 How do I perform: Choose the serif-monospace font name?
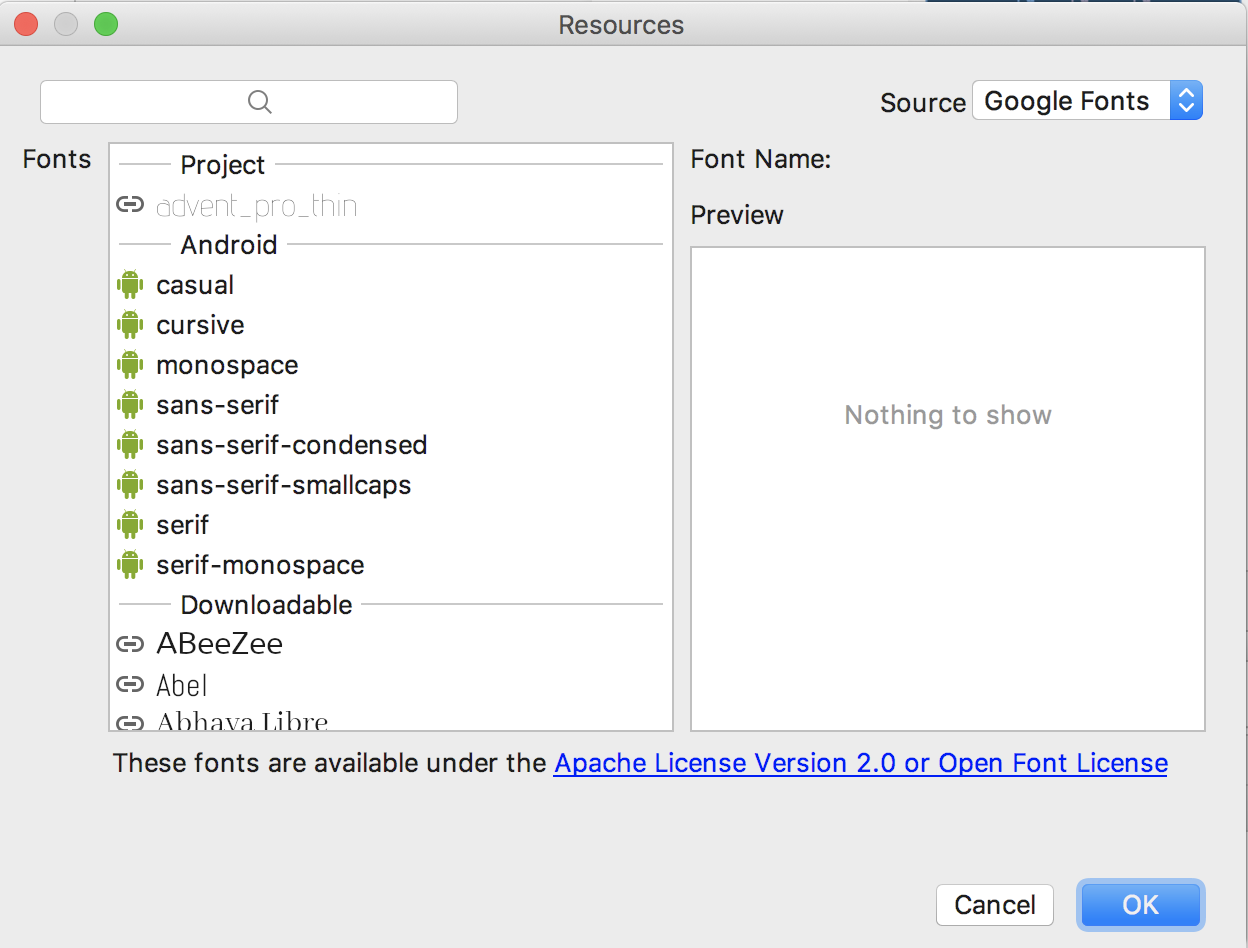pos(260,565)
